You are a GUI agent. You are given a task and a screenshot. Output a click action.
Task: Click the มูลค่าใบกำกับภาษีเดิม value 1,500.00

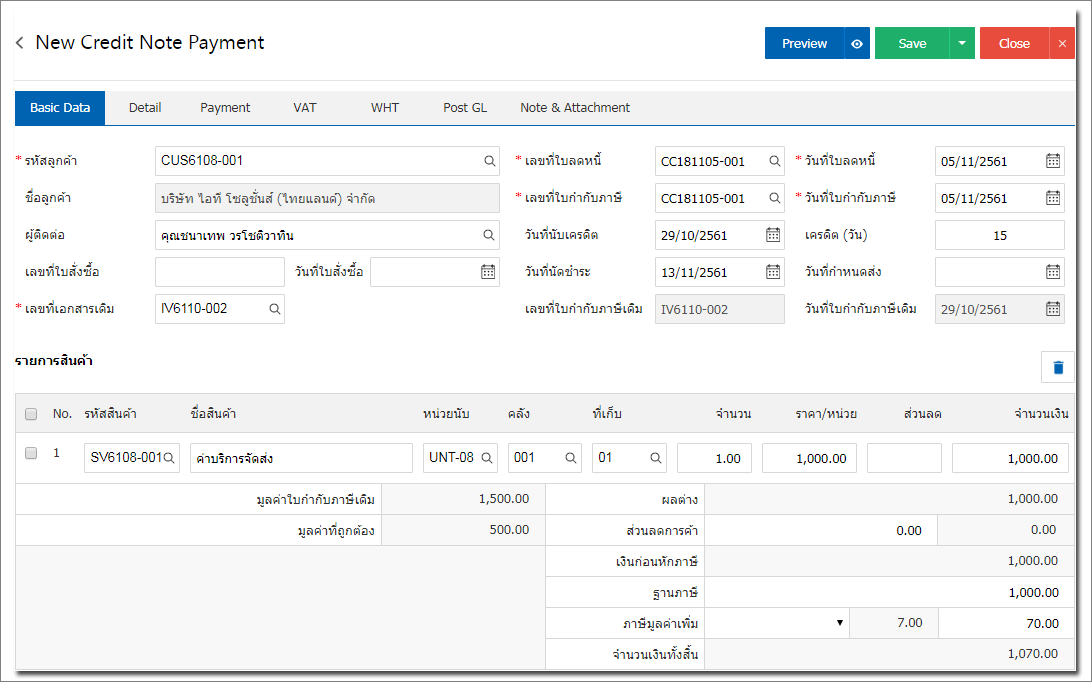(463, 499)
